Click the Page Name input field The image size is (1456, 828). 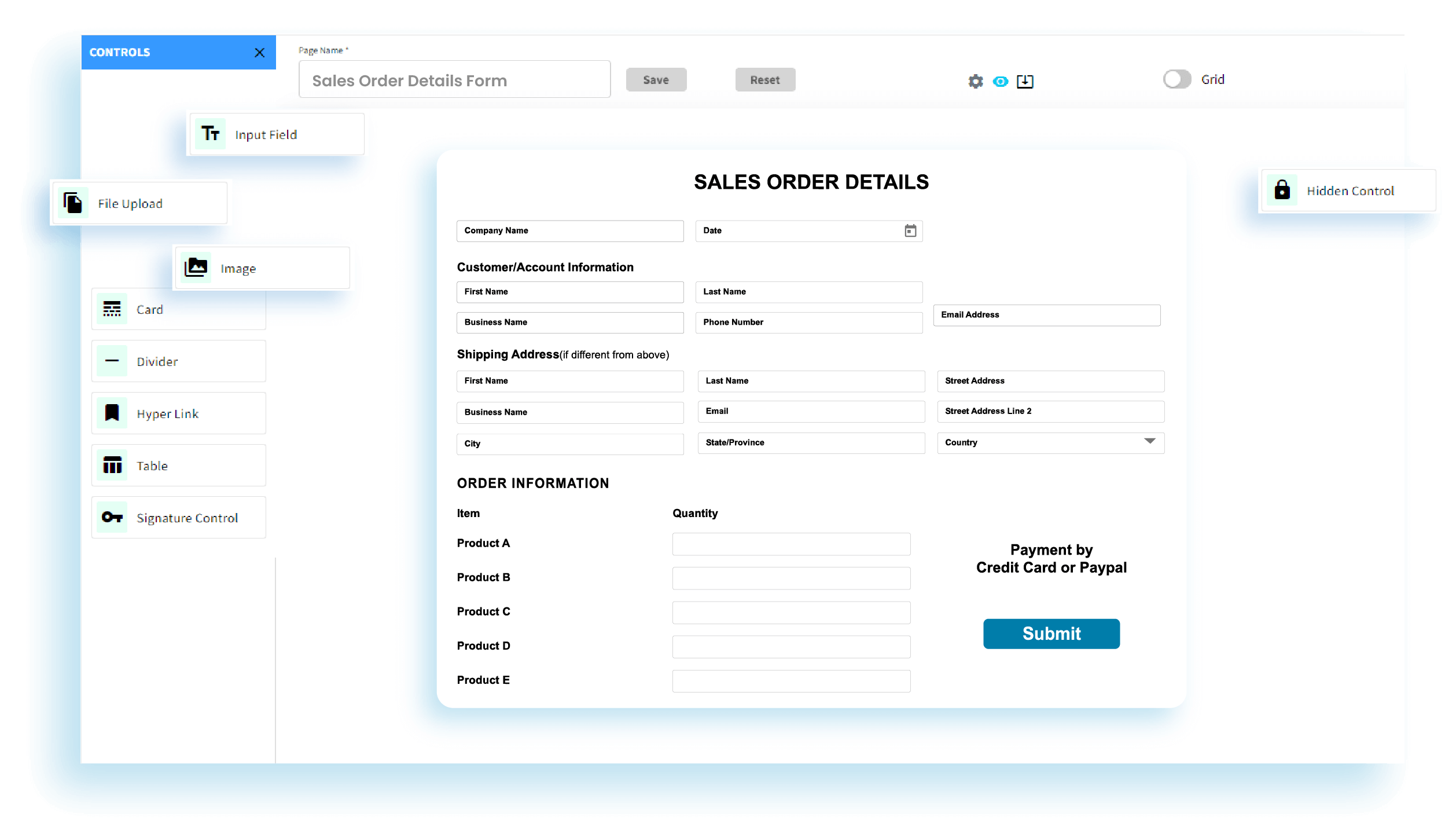pyautogui.click(x=454, y=79)
